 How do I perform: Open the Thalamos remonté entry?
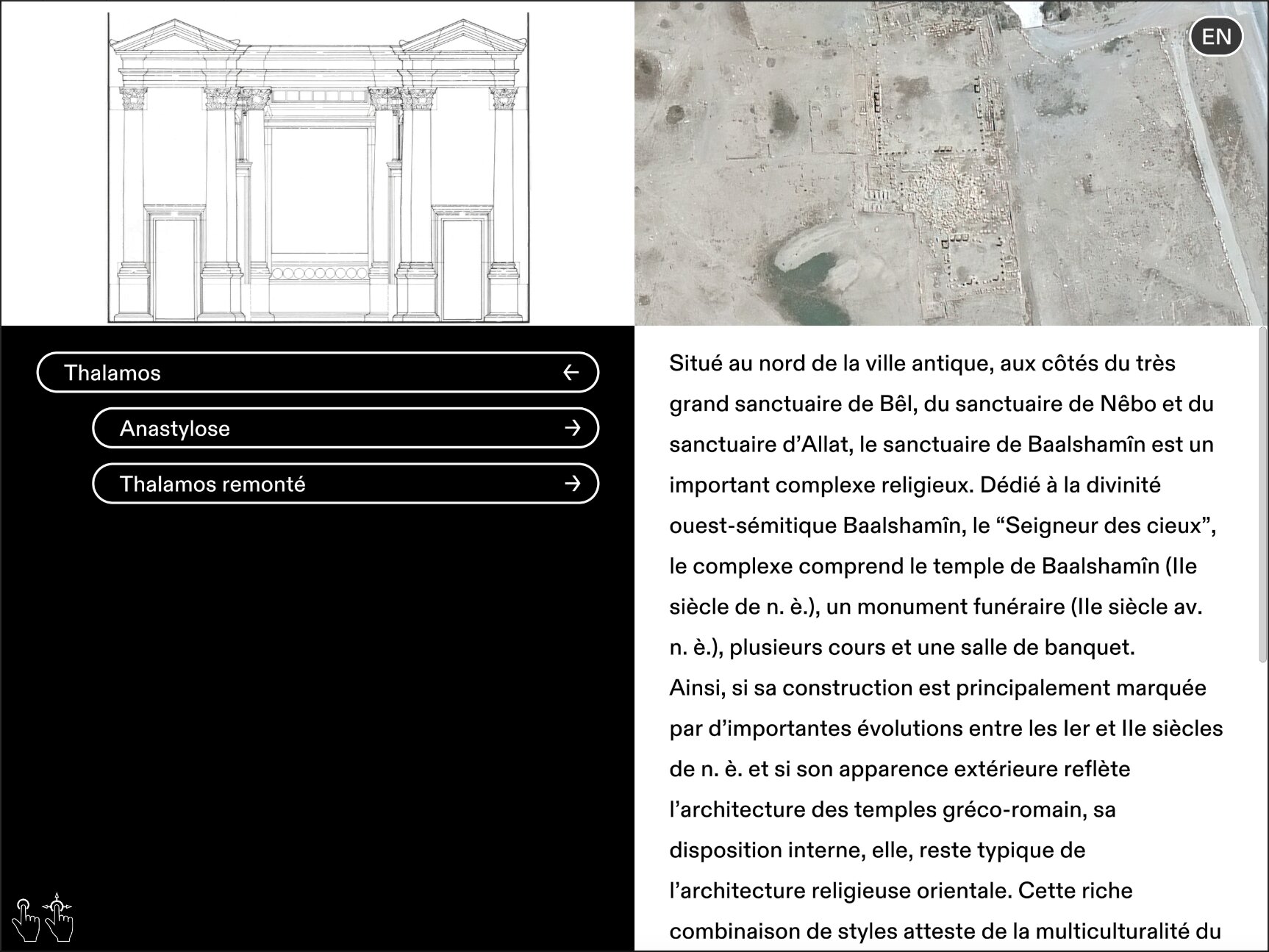click(212, 484)
